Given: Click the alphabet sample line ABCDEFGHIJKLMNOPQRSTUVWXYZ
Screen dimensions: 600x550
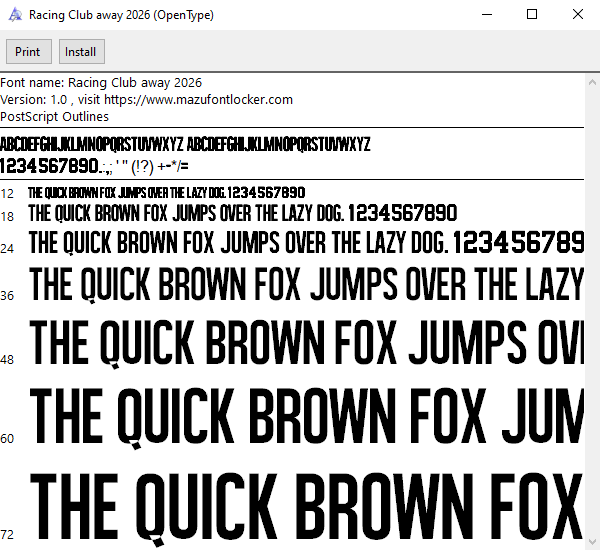Looking at the screenshot, I should (x=185, y=144).
